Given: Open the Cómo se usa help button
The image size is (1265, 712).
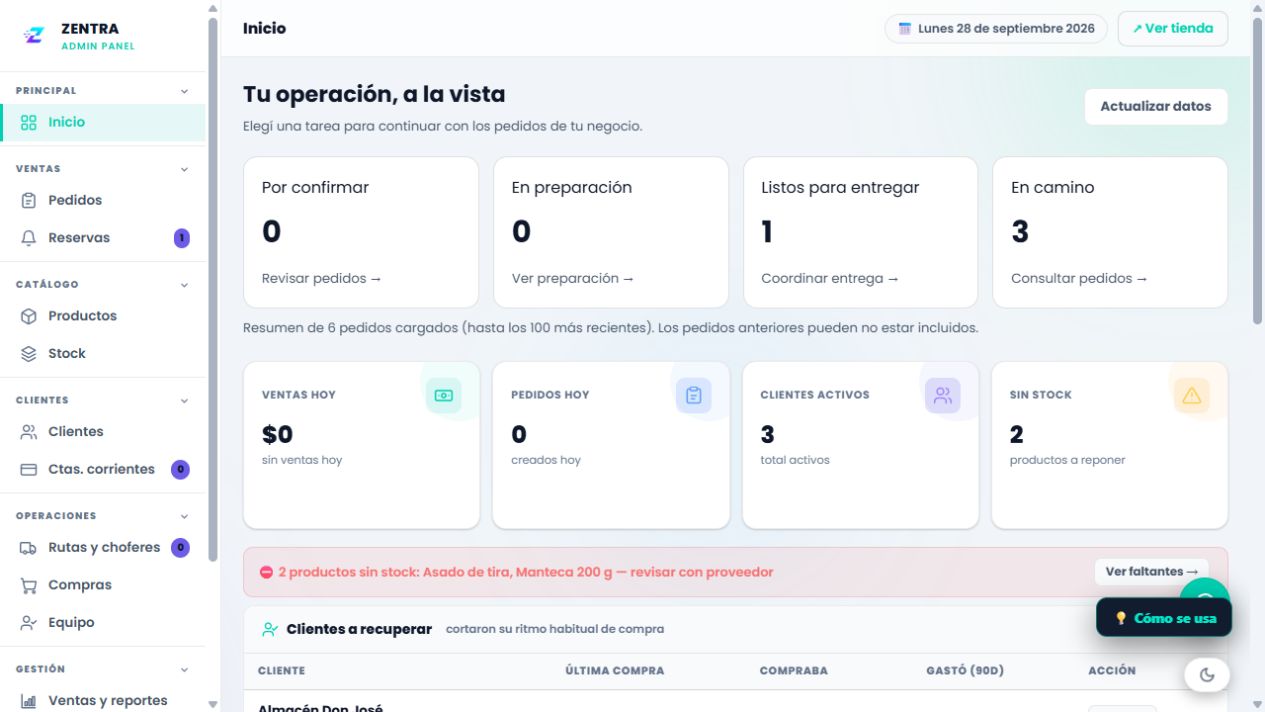Looking at the screenshot, I should 1164,618.
